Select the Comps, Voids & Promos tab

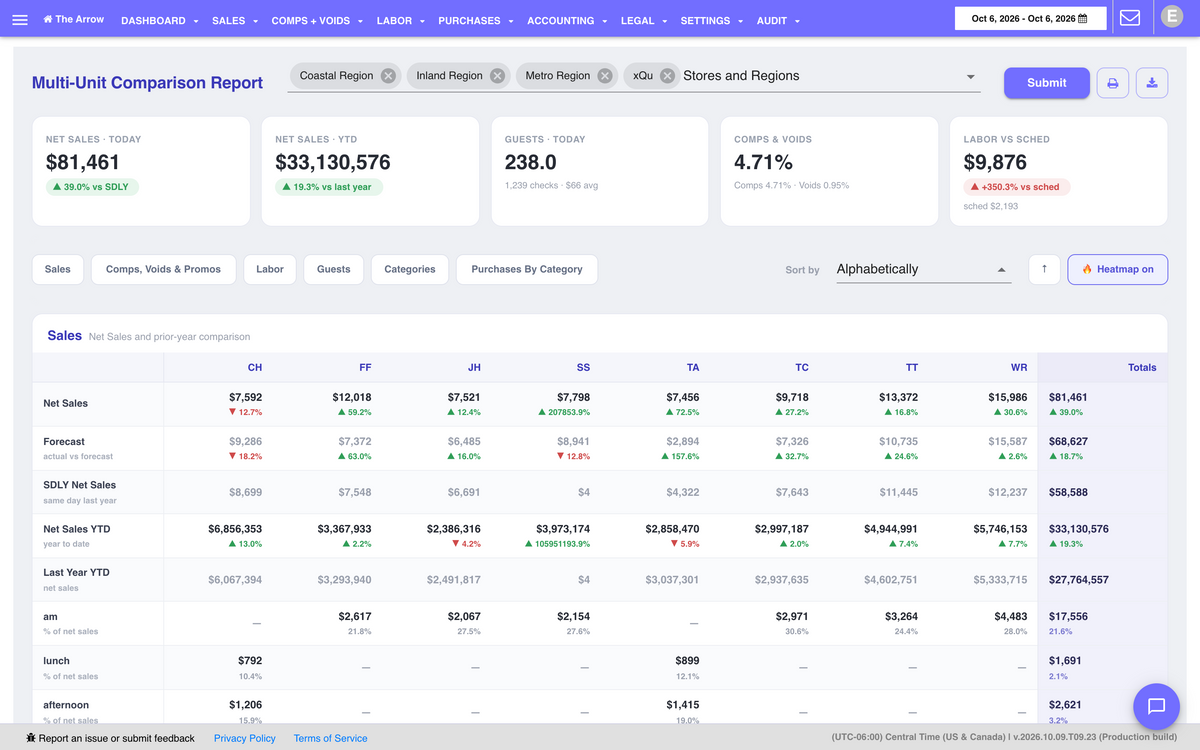(x=164, y=269)
